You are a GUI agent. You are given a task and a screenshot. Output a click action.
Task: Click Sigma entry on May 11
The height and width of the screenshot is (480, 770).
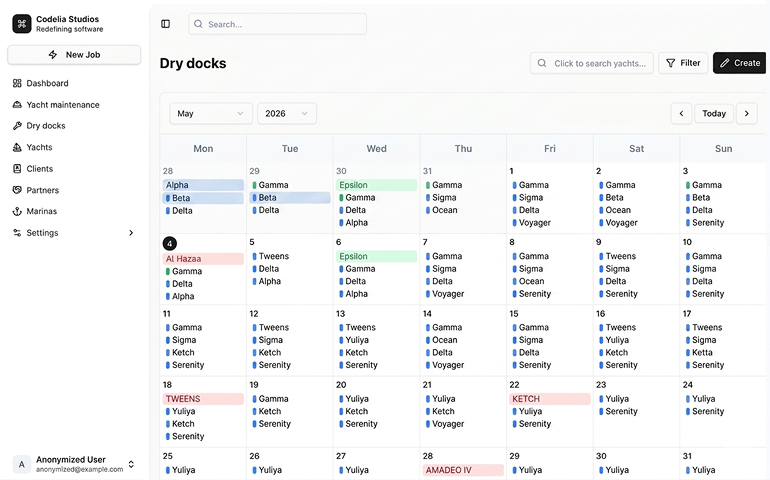pyautogui.click(x=181, y=340)
